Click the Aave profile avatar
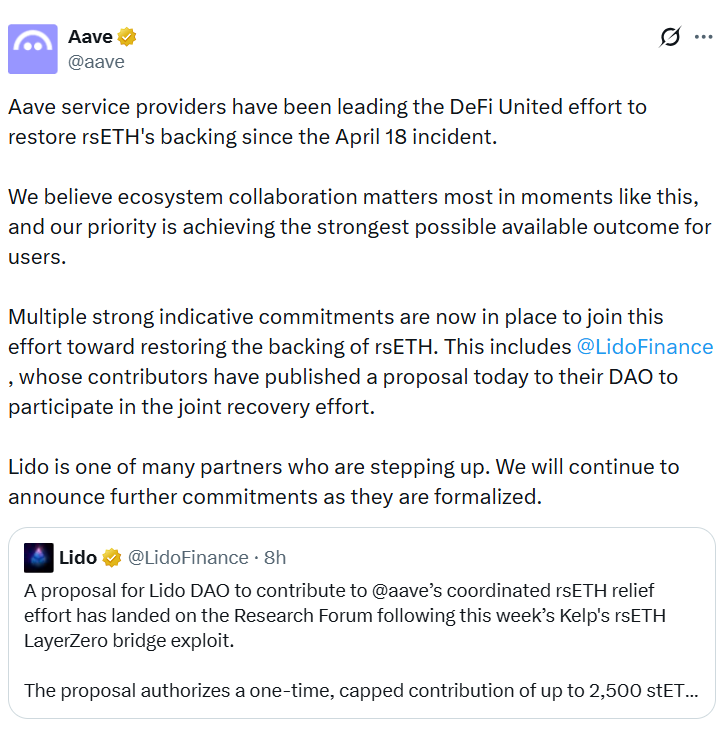Image resolution: width=722 pixels, height=729 pixels. (x=33, y=49)
